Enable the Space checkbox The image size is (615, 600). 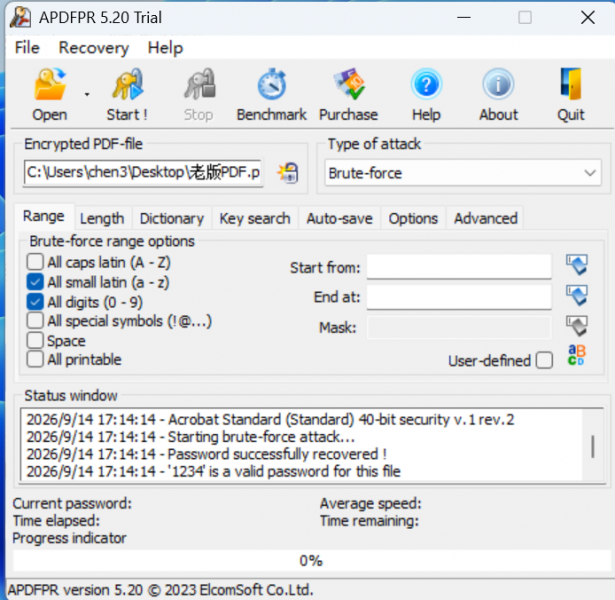(35, 340)
